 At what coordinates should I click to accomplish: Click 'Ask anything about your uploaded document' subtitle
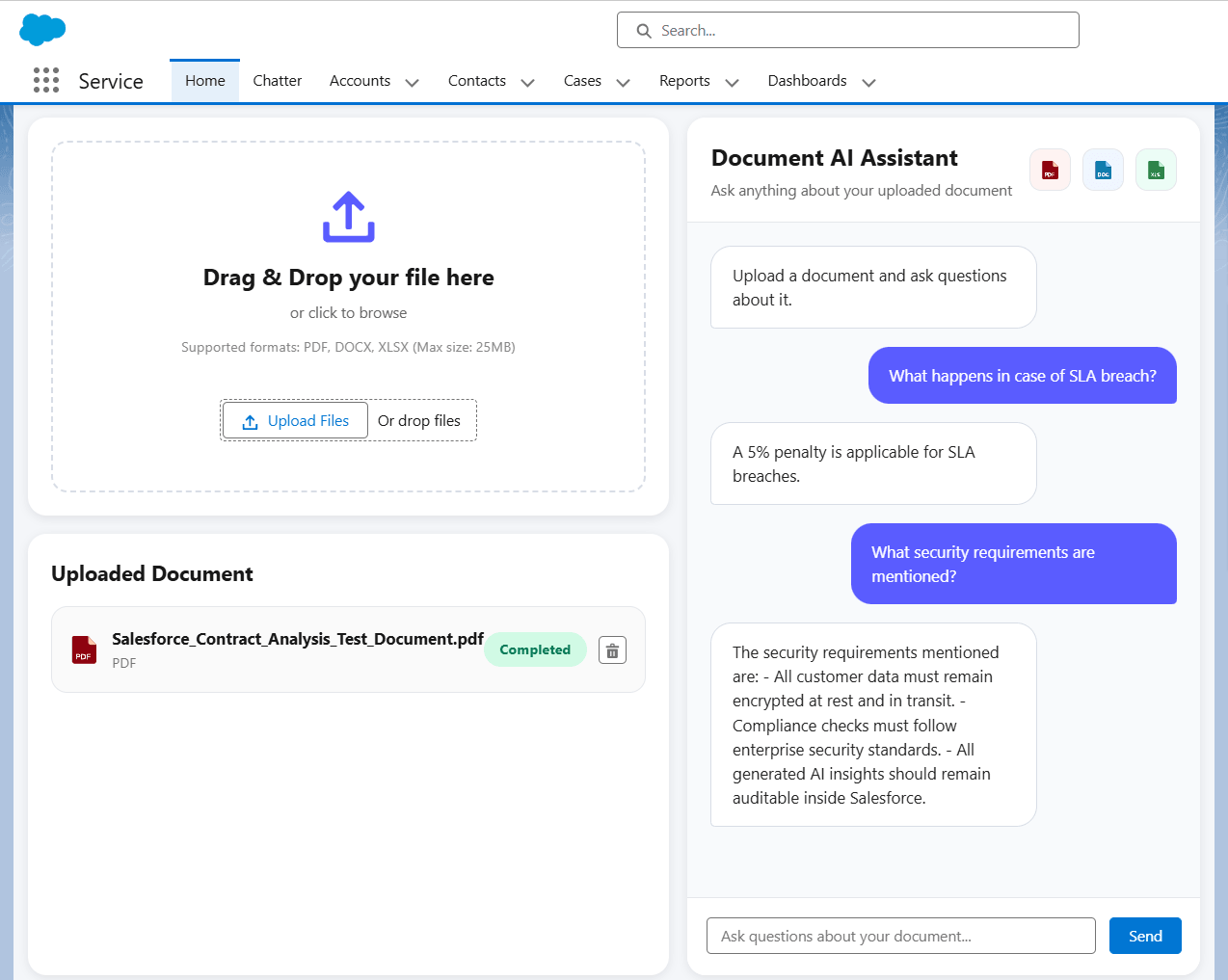click(862, 191)
